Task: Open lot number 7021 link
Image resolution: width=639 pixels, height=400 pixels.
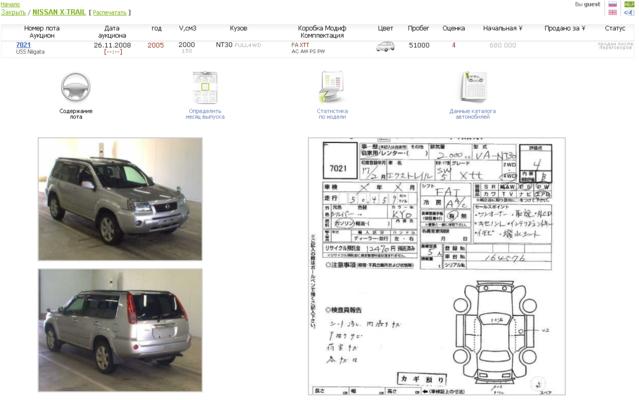Action: (23, 45)
